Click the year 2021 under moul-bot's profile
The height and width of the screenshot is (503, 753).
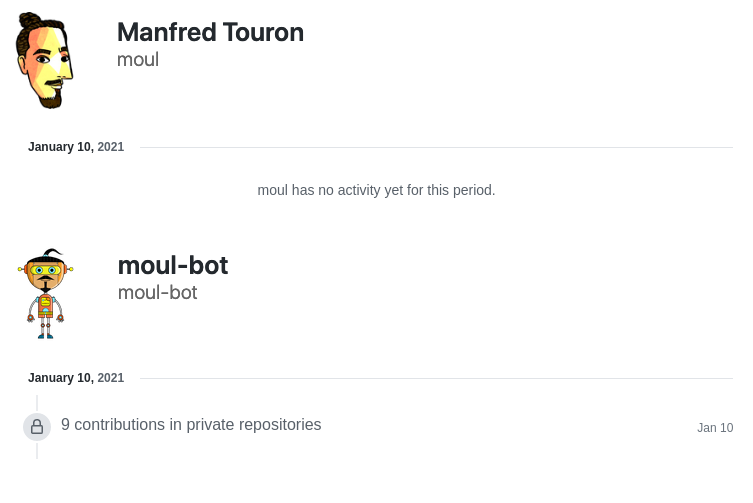111,378
